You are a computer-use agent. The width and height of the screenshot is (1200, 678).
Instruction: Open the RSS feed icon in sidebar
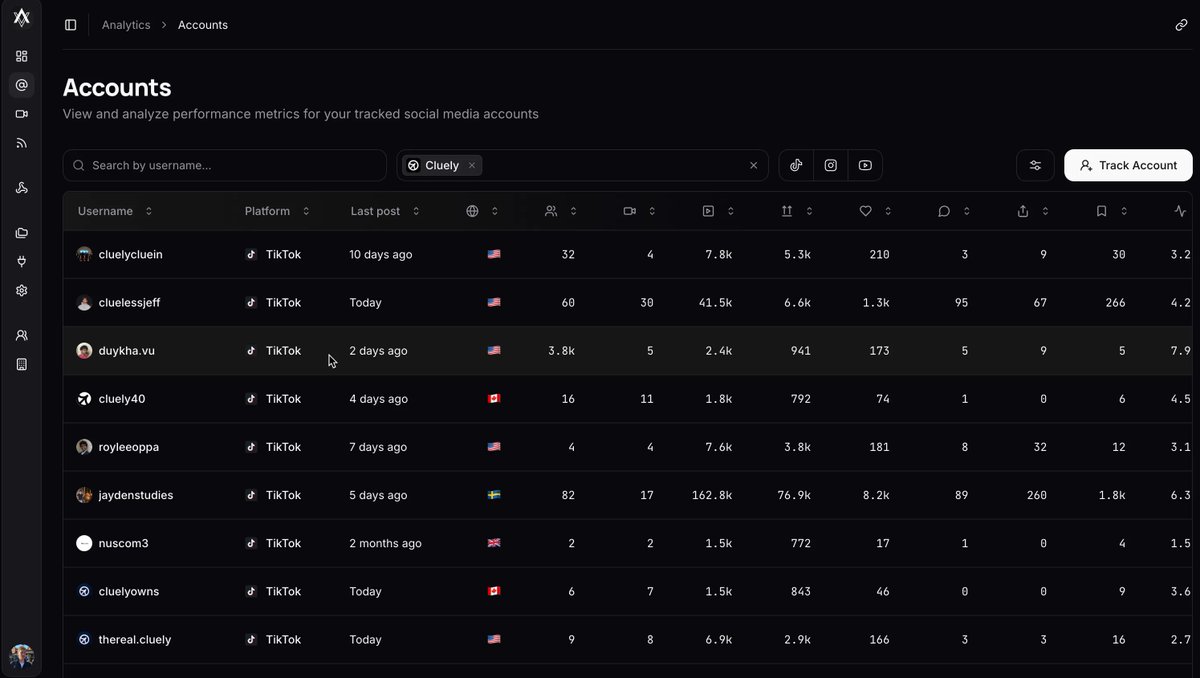point(22,143)
